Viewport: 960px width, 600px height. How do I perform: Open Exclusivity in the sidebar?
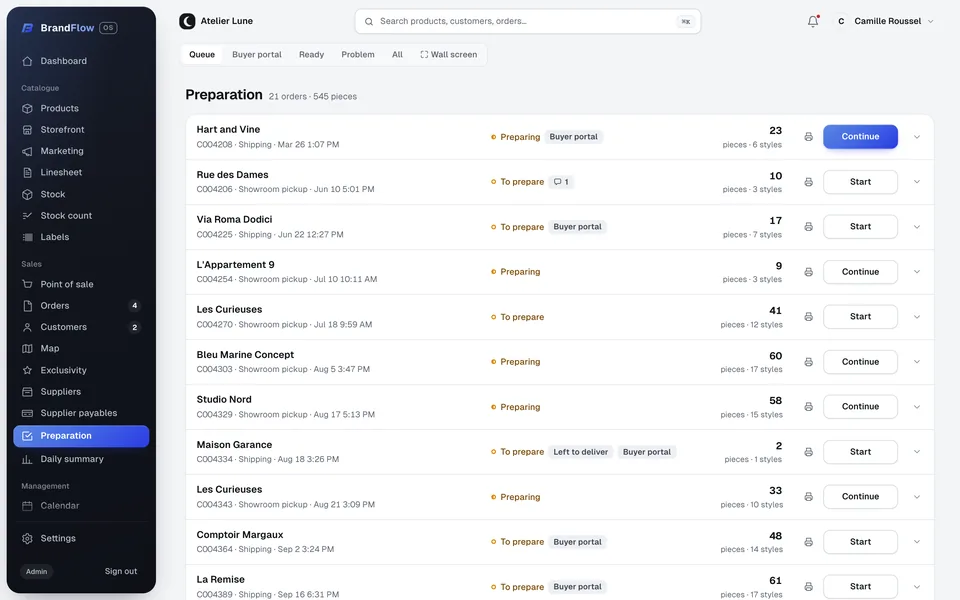pyautogui.click(x=81, y=370)
